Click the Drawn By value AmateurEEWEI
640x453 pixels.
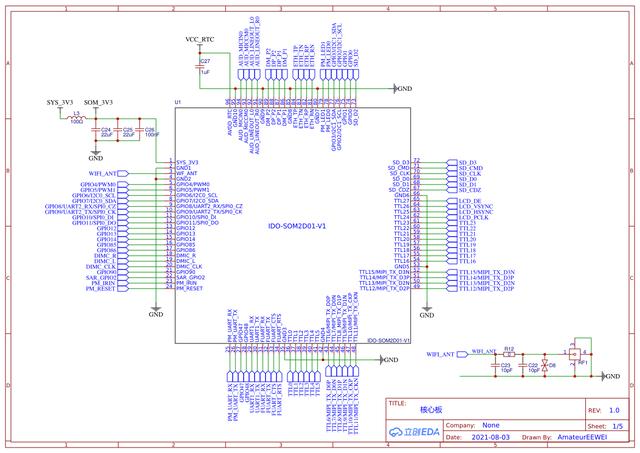[582, 437]
